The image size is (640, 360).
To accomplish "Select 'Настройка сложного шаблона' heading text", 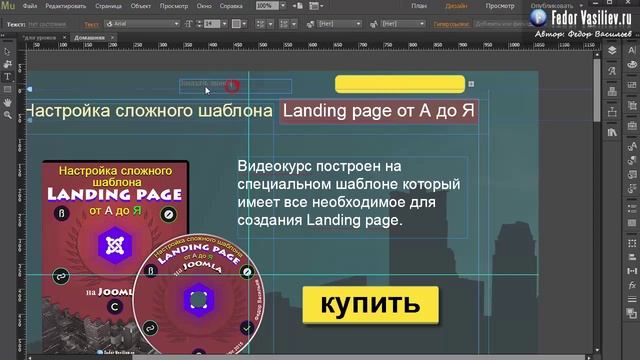I will (x=150, y=111).
